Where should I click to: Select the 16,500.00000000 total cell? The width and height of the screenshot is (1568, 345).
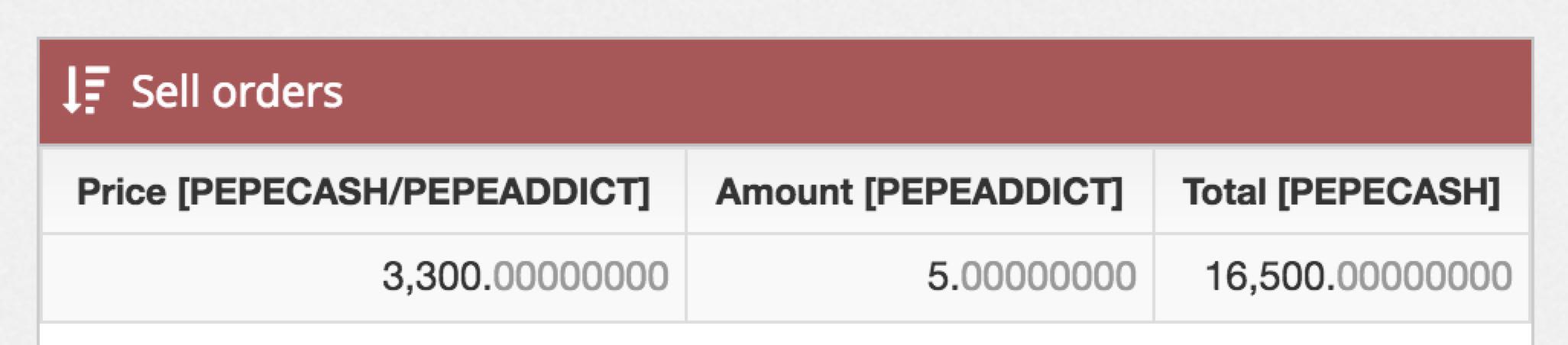coord(1341,277)
